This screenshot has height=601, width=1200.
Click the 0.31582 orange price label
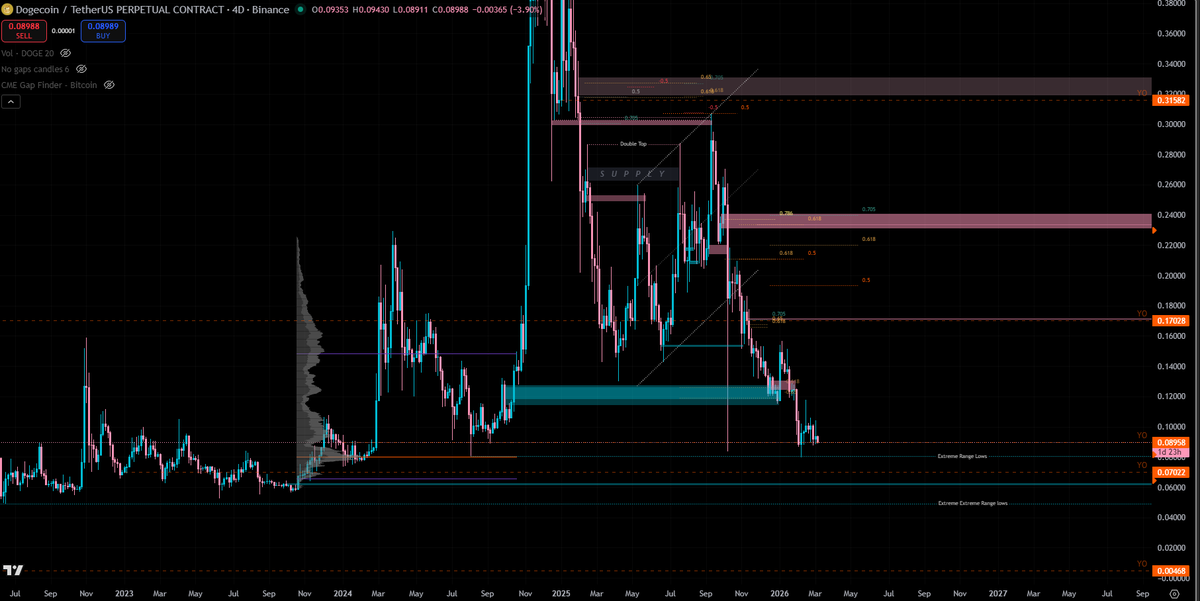click(x=1170, y=101)
